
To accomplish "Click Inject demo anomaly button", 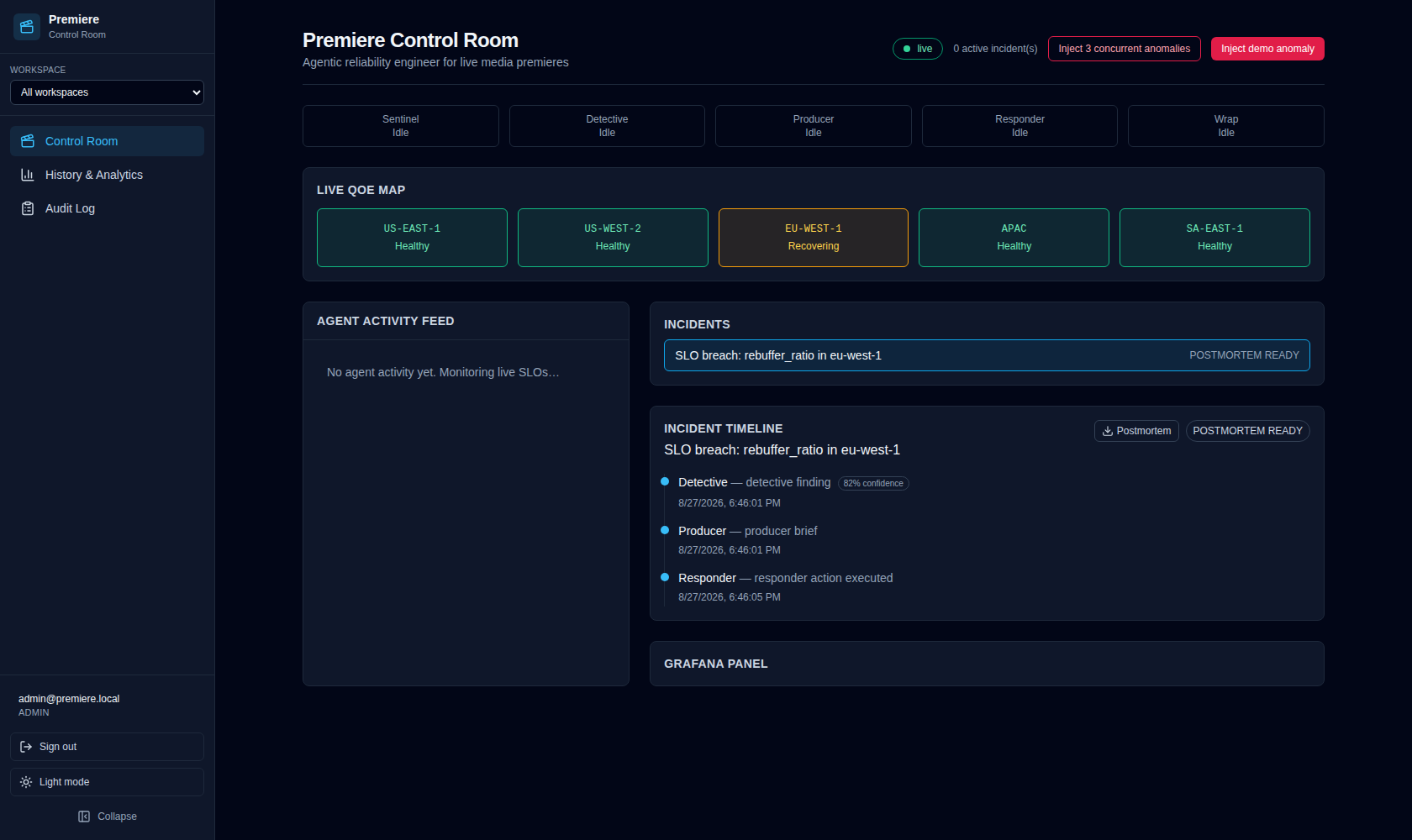I will point(1267,49).
